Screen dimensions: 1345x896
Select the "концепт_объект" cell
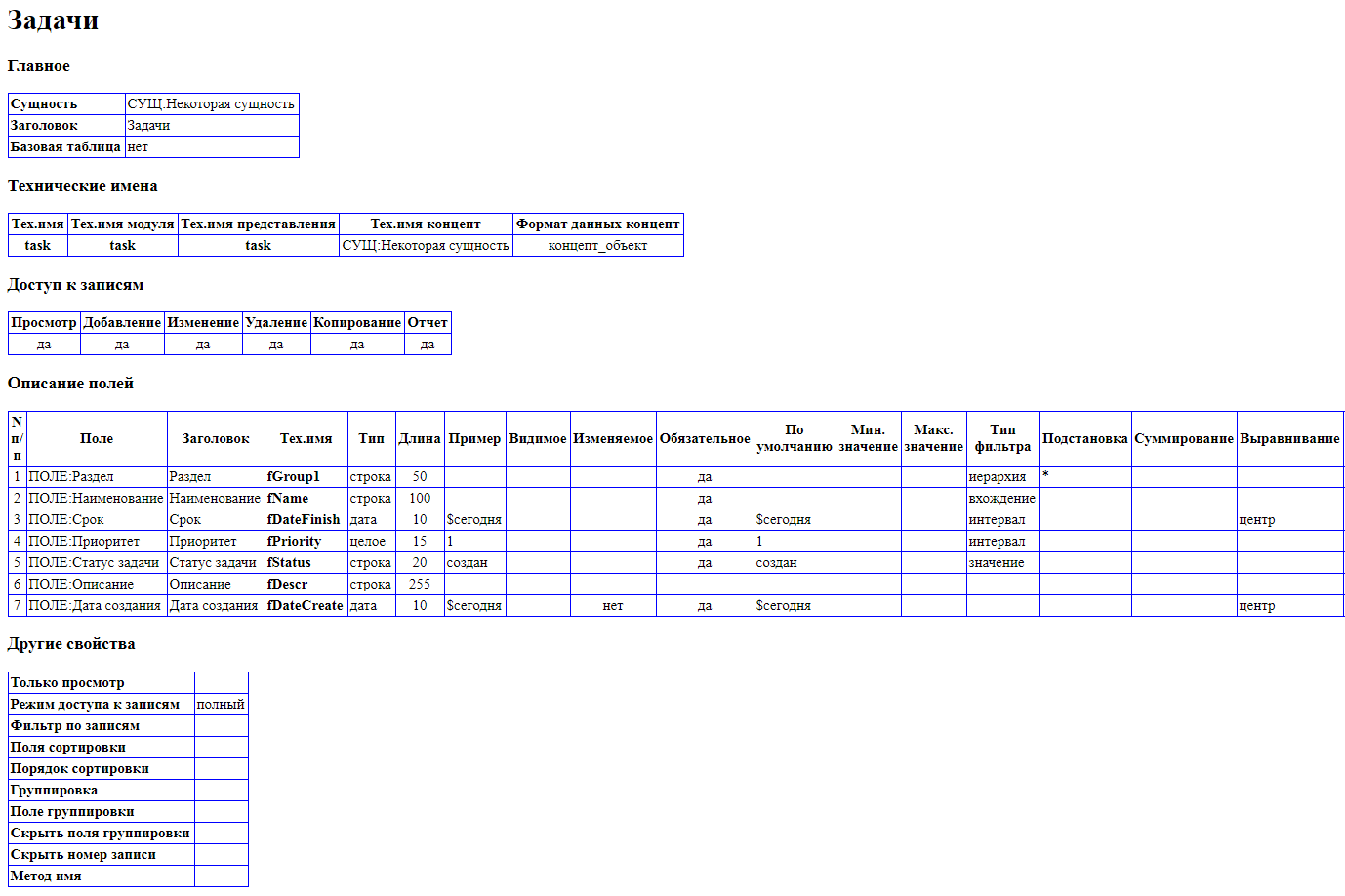598,245
